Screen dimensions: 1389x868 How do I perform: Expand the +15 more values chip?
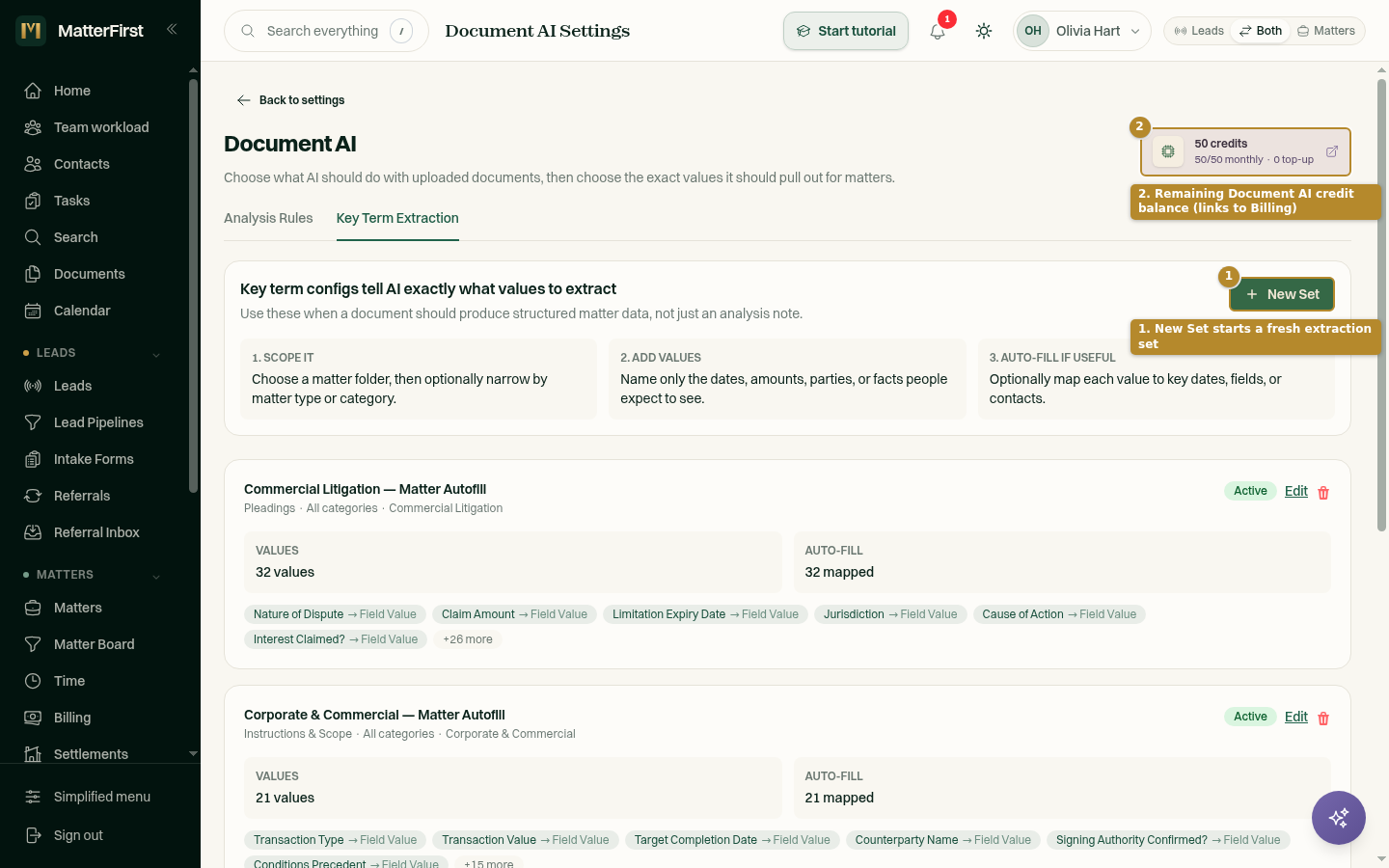point(489,864)
